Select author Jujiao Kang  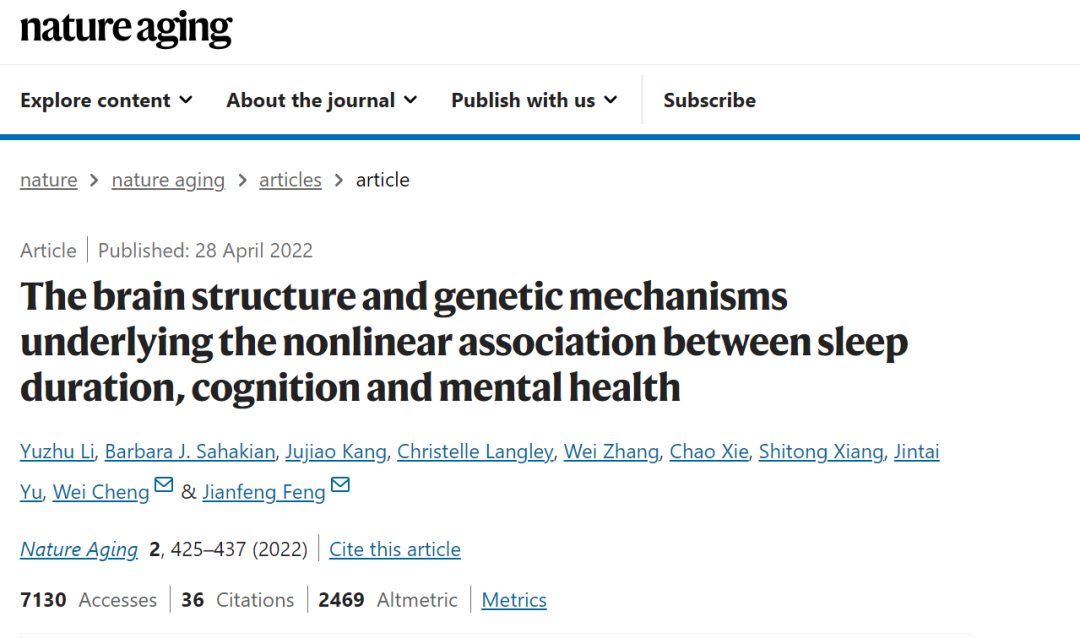click(336, 451)
